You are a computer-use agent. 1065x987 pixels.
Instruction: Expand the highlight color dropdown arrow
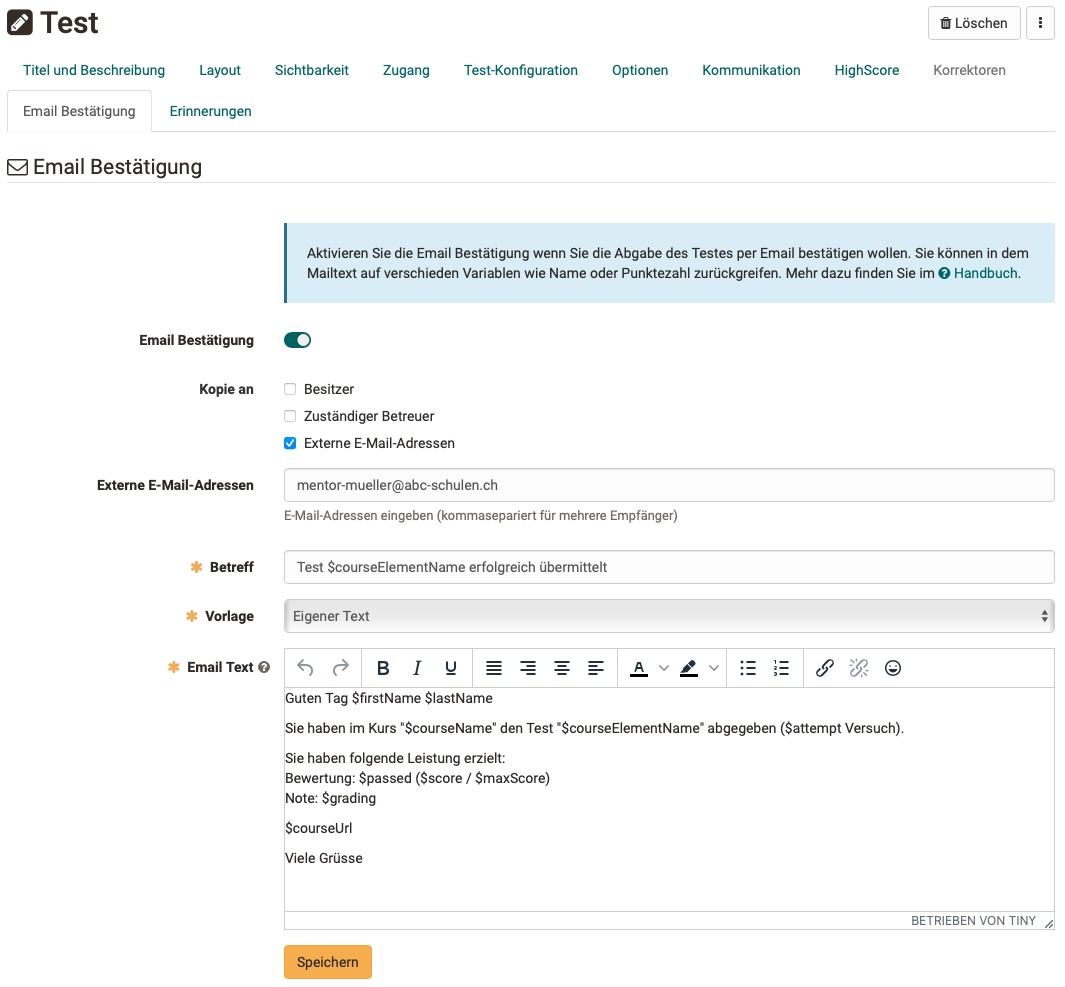[713, 668]
